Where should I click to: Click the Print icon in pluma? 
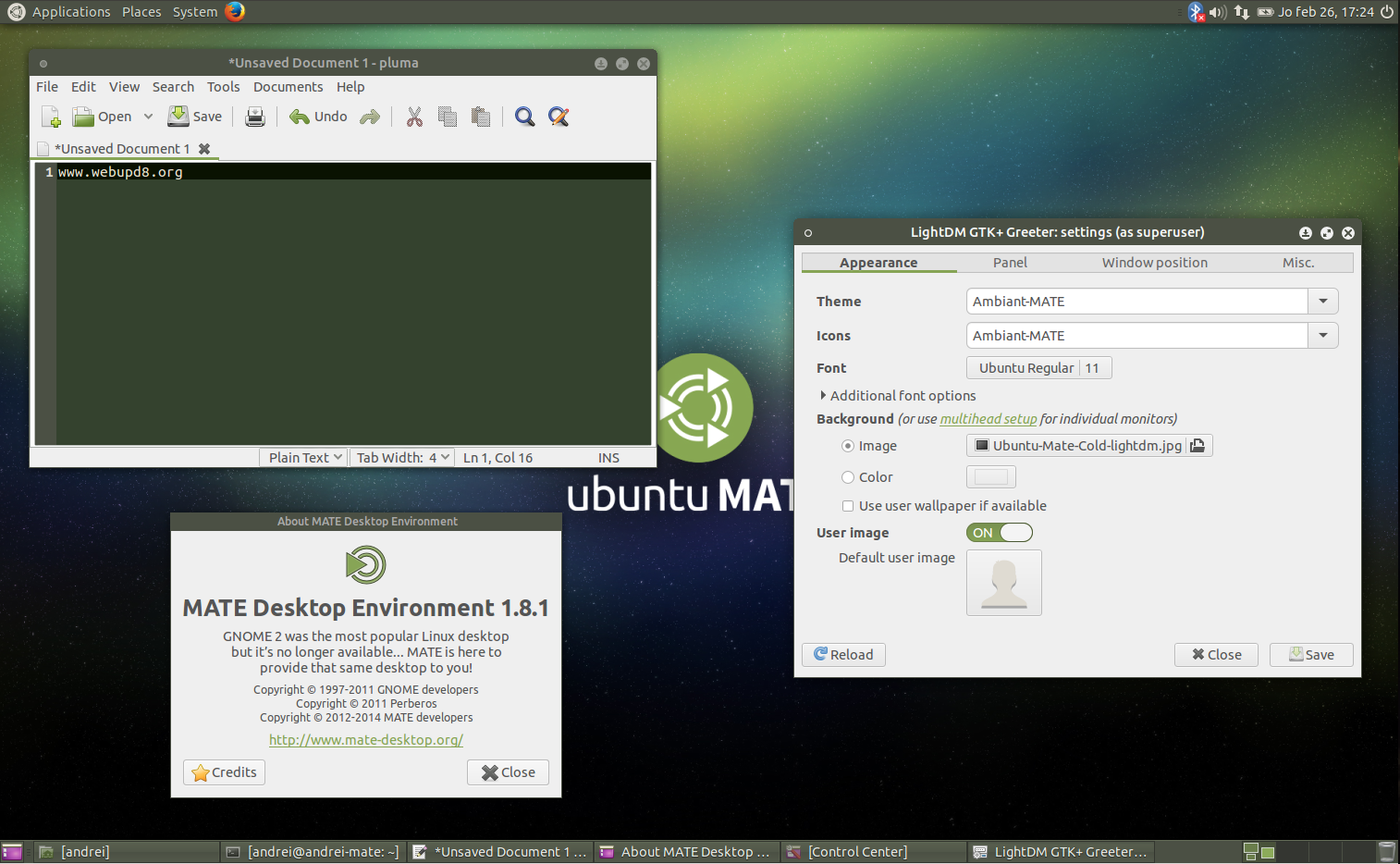pos(254,117)
